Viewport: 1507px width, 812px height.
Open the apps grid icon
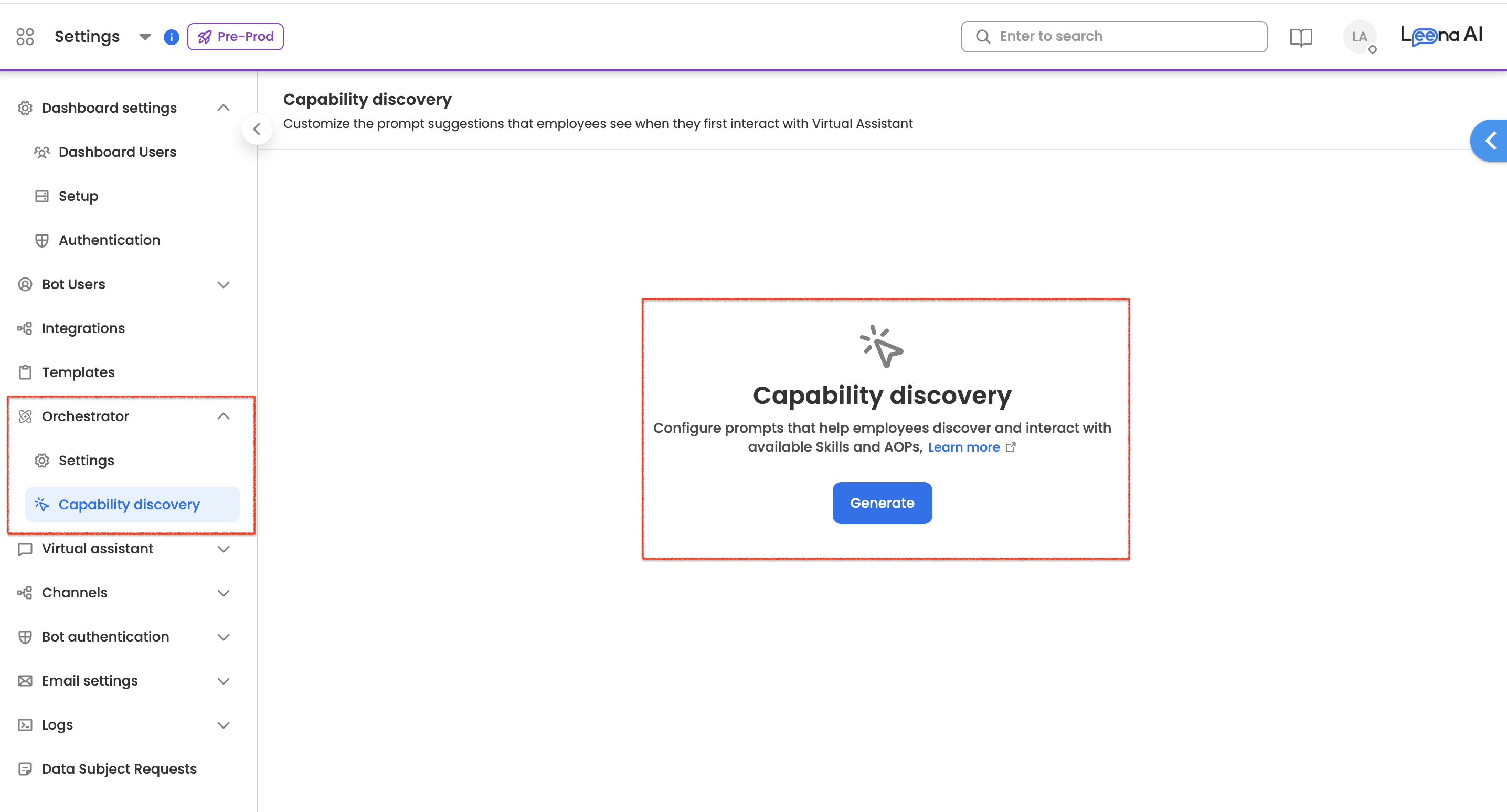[25, 37]
